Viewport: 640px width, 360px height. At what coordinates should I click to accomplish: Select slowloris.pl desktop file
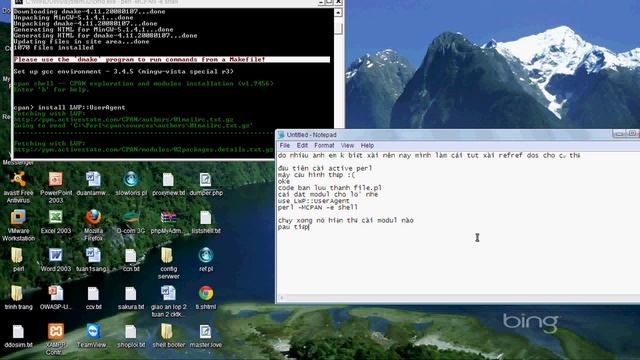[x=131, y=180]
